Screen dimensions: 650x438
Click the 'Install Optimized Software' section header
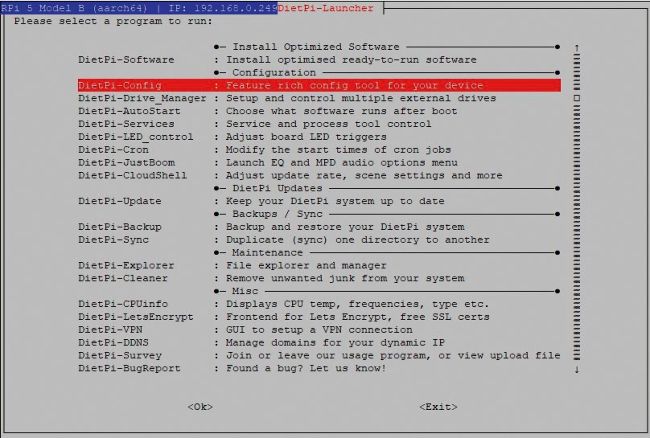(315, 47)
